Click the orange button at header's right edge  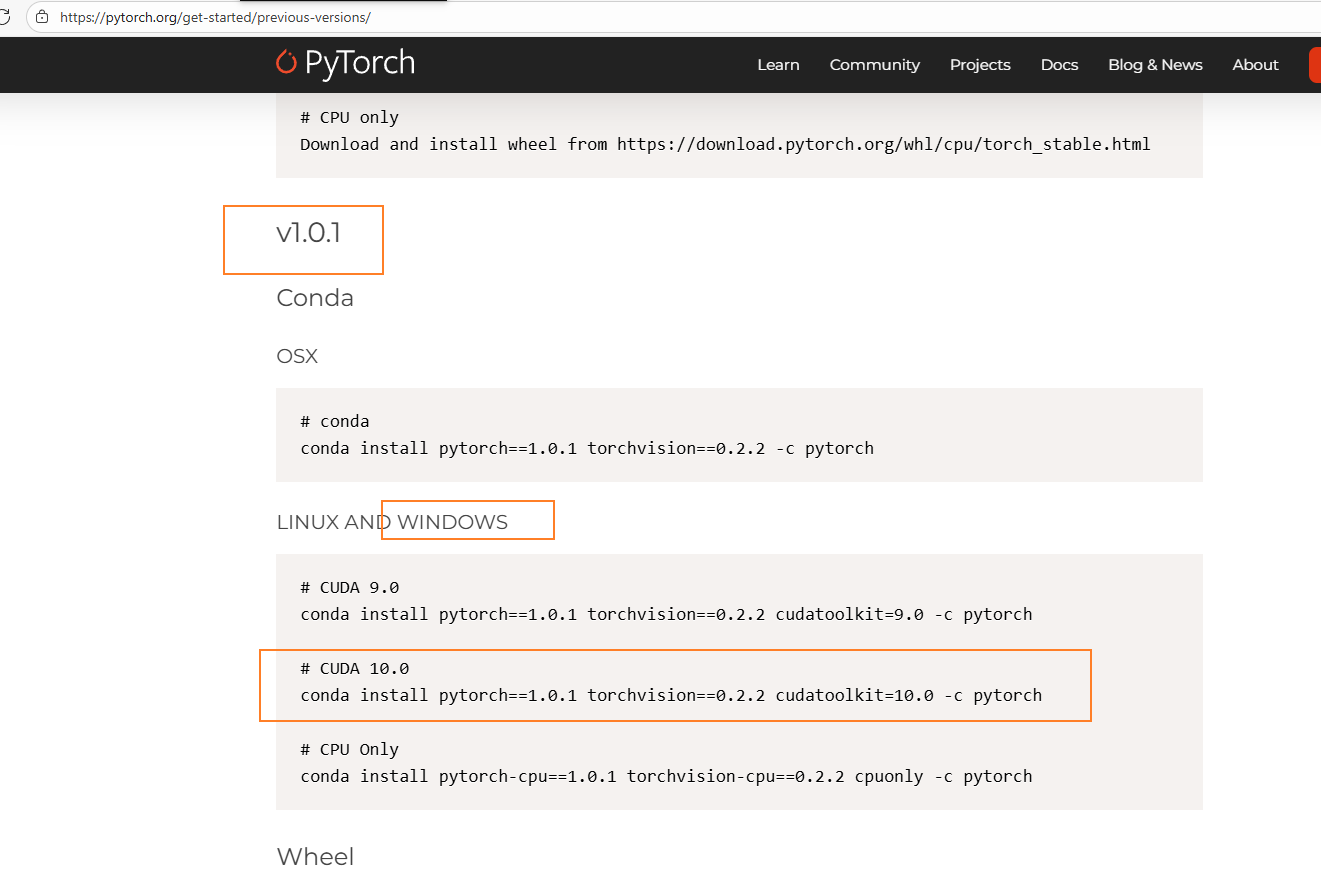coord(1315,64)
